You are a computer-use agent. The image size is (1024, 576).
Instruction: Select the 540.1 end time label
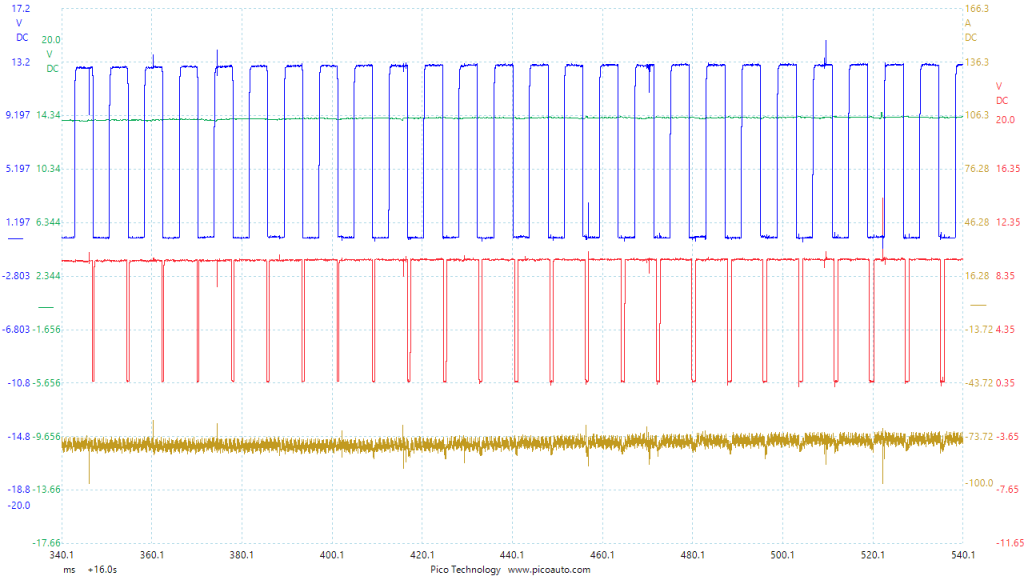pyautogui.click(x=961, y=555)
